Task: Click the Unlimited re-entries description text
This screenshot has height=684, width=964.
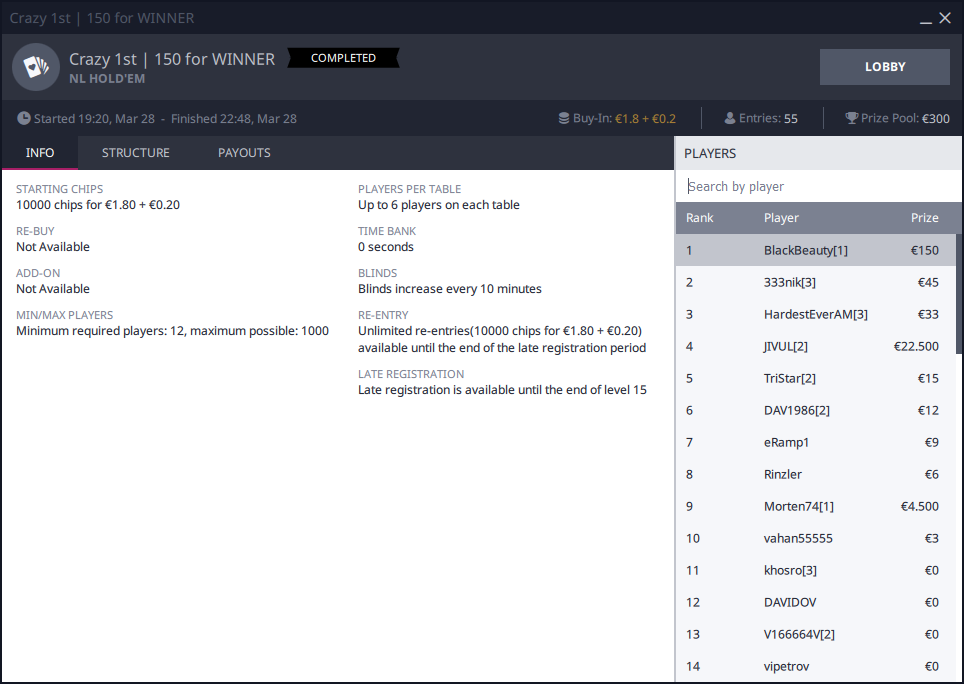Action: click(502, 339)
